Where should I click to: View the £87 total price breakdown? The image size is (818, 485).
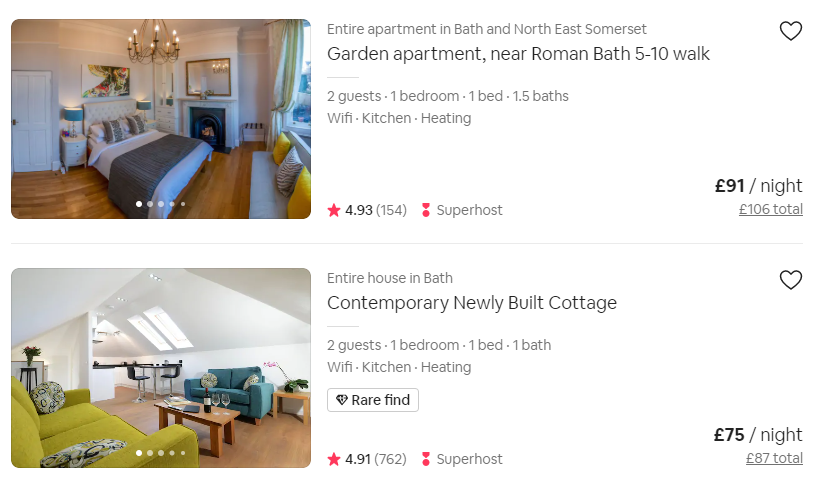(774, 458)
